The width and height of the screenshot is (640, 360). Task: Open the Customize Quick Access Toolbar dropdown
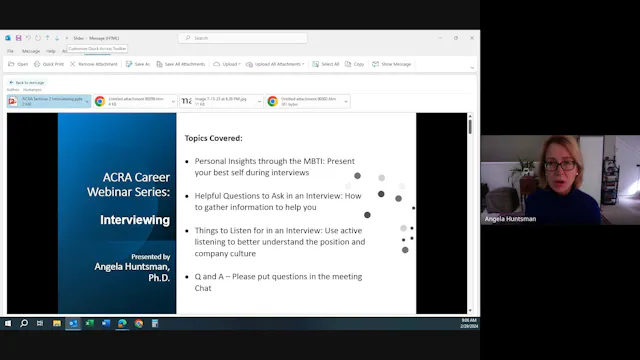pos(67,38)
